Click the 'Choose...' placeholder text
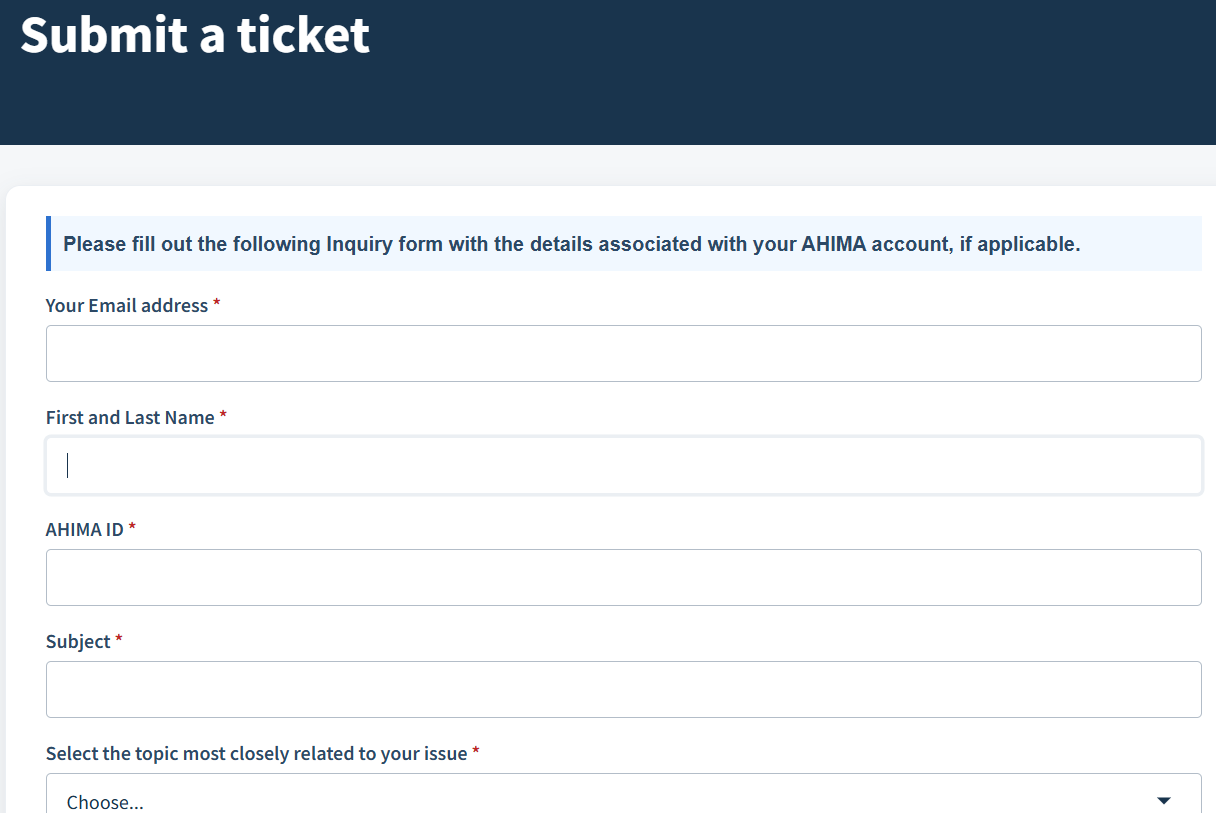 coord(105,802)
